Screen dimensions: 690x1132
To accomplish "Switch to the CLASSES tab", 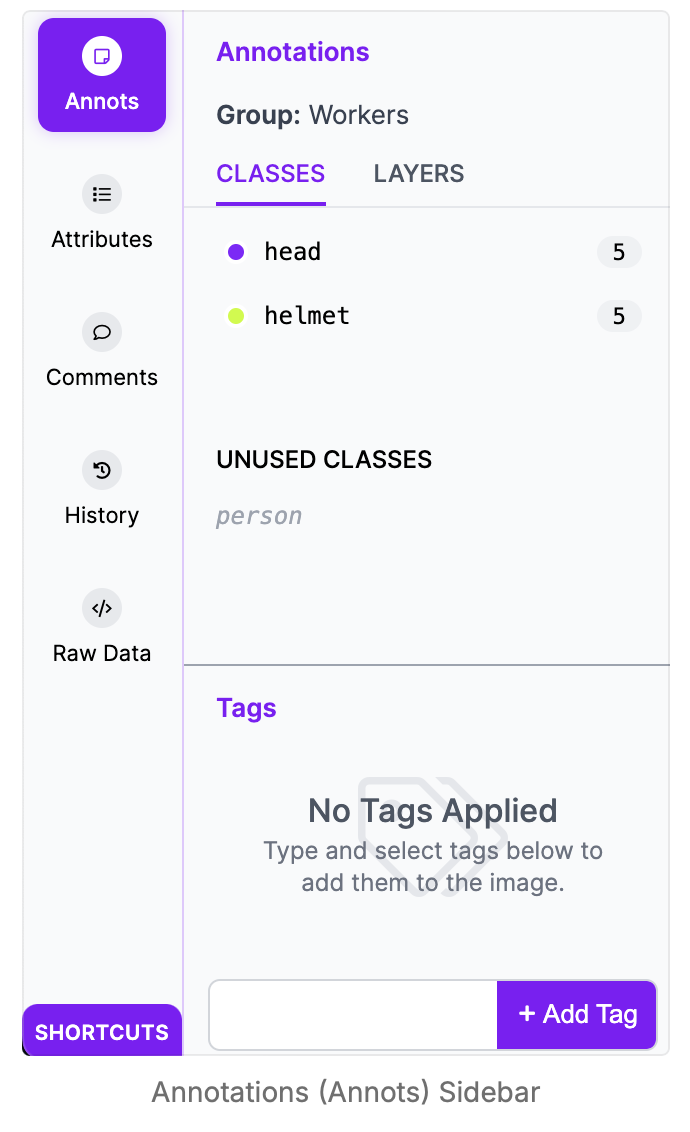I will click(x=271, y=174).
